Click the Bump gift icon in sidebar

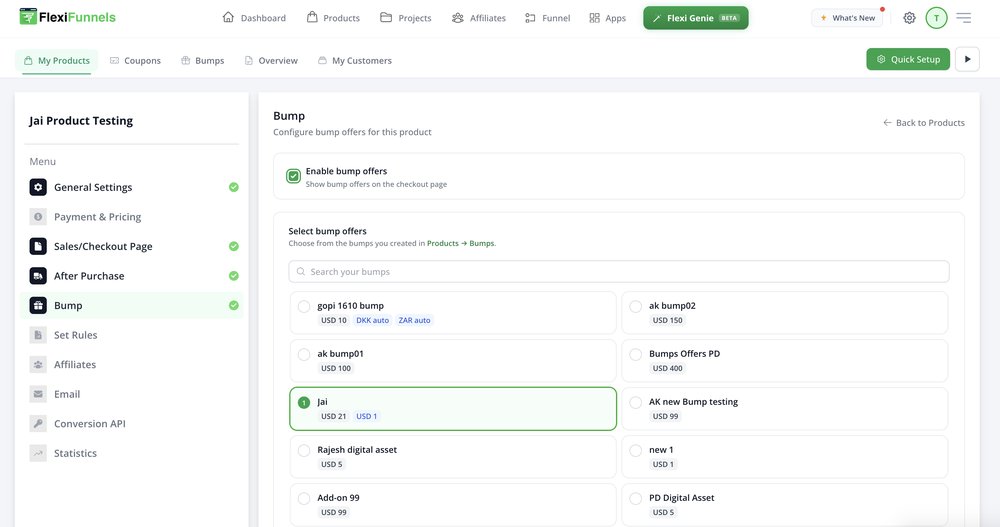click(x=38, y=306)
